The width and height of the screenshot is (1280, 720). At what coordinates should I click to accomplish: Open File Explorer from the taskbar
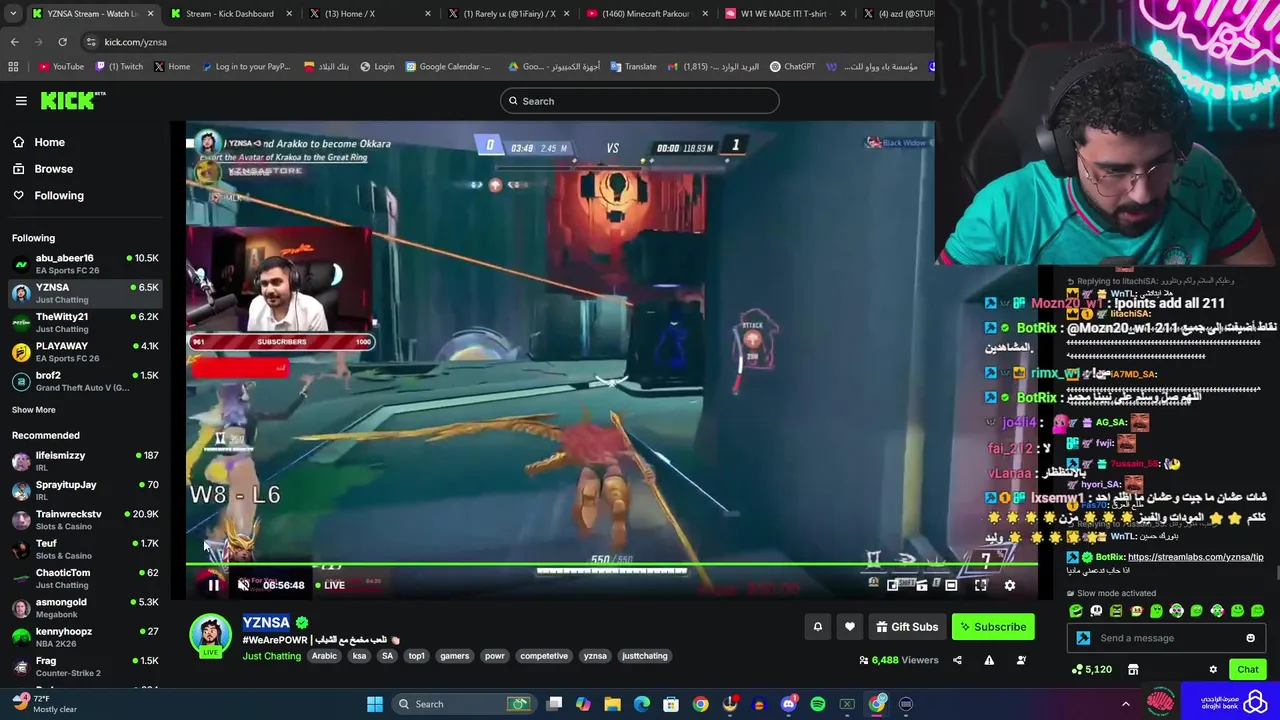coord(613,704)
